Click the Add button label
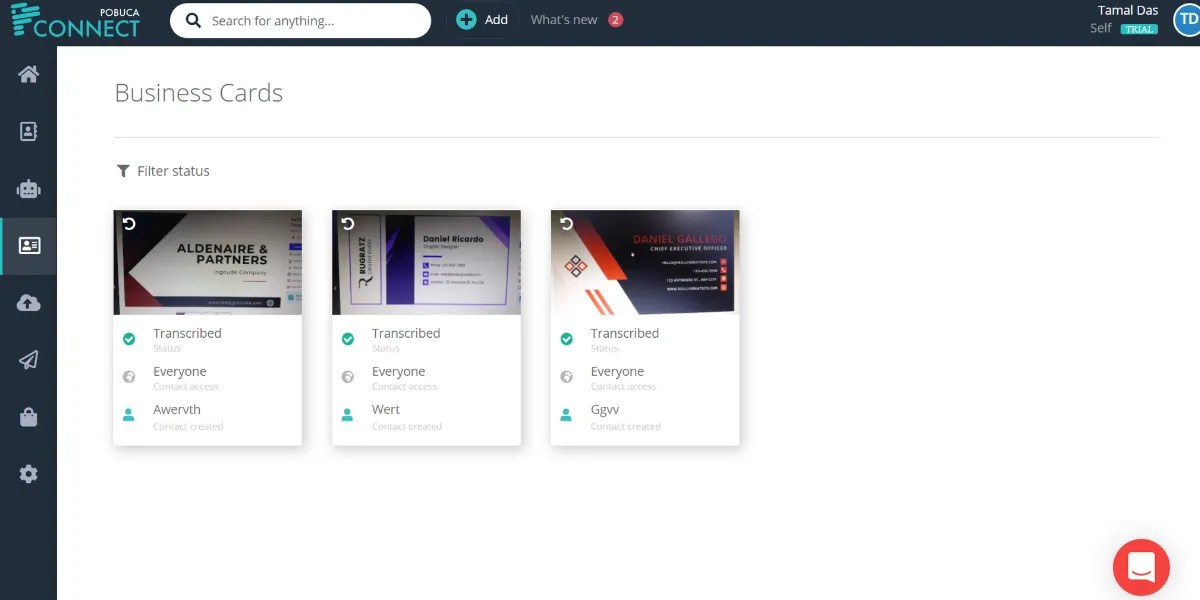The image size is (1200, 600). (496, 19)
